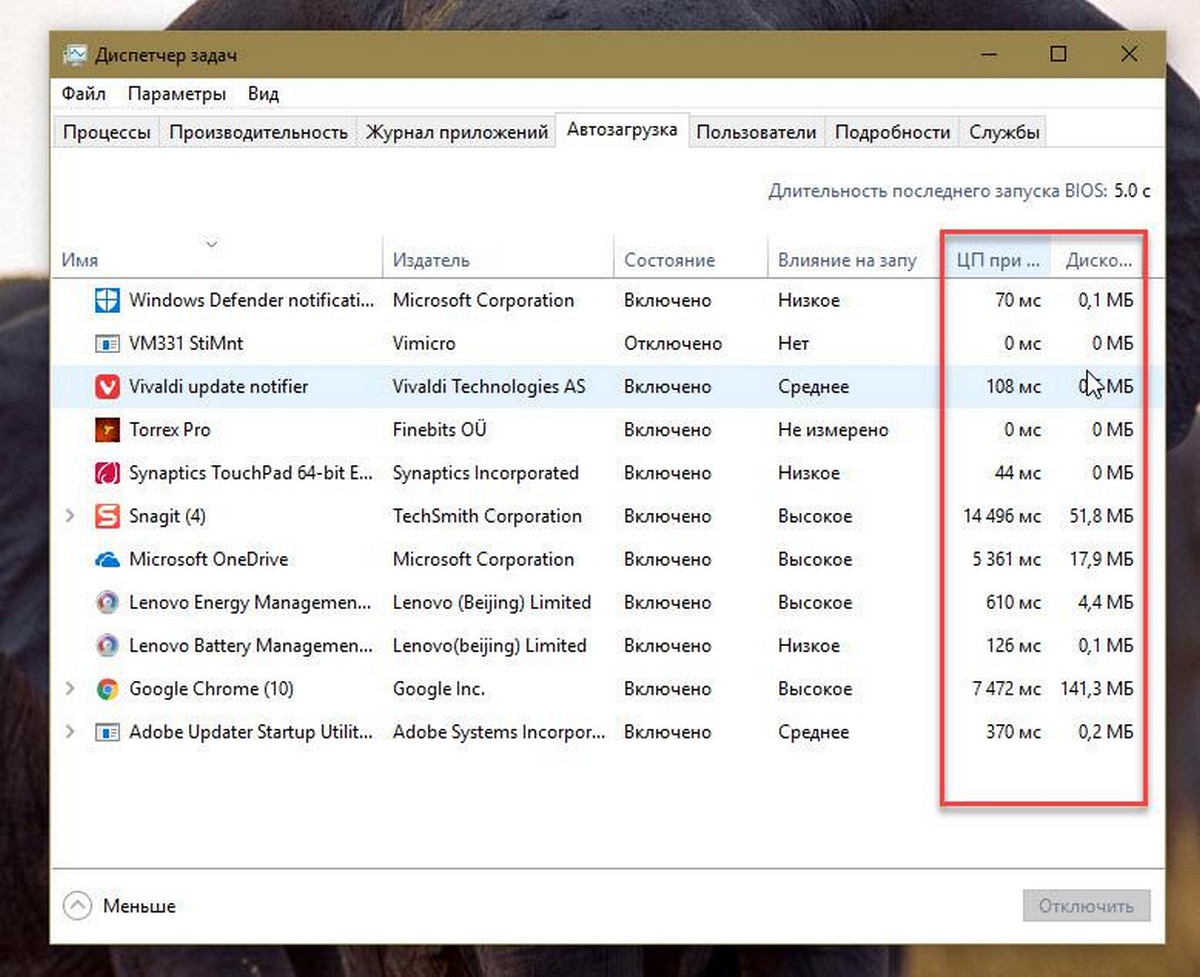Switch to the Службы tab
The height and width of the screenshot is (977, 1200).
1004,132
